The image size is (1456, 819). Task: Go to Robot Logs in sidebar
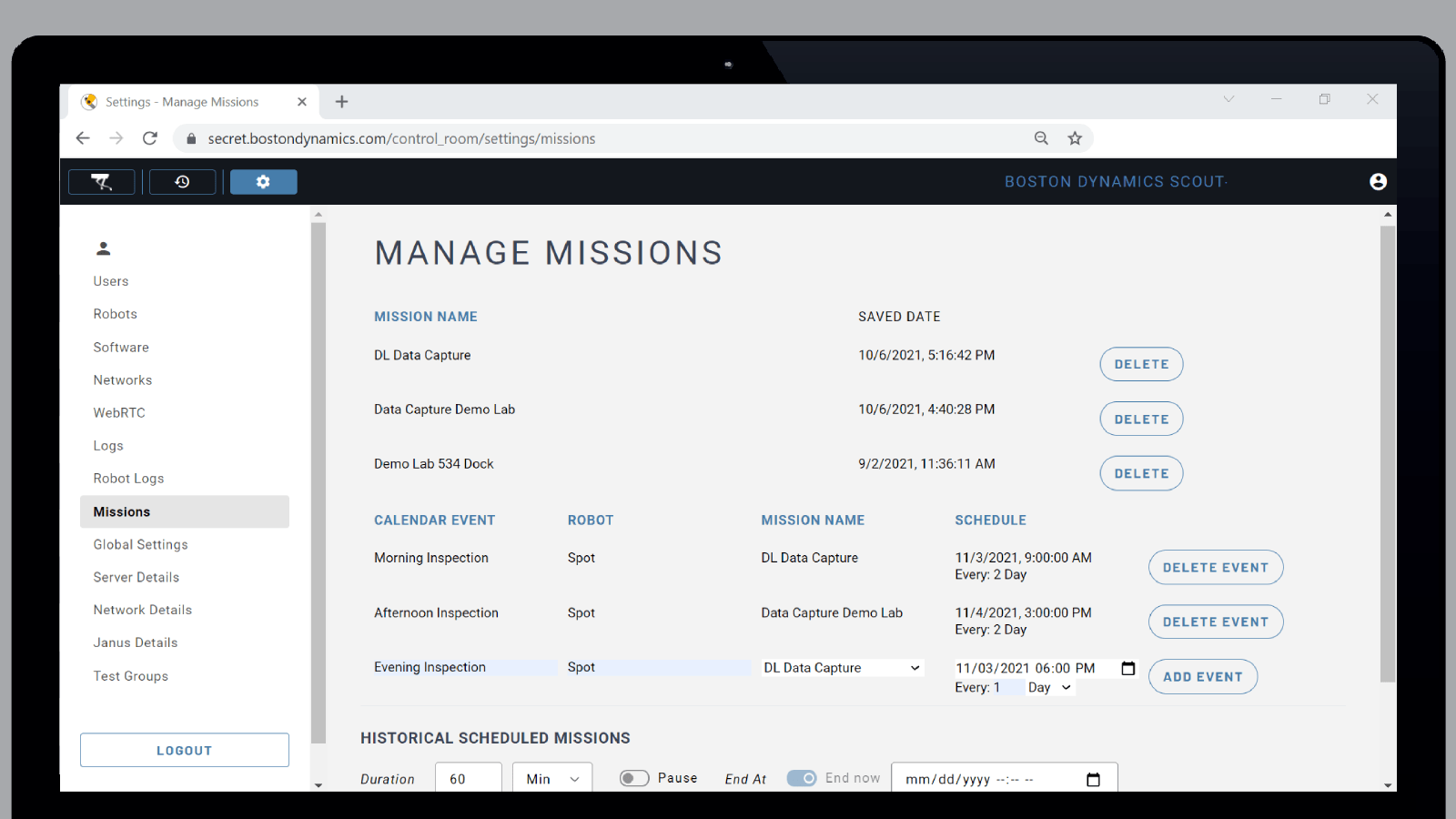point(128,479)
